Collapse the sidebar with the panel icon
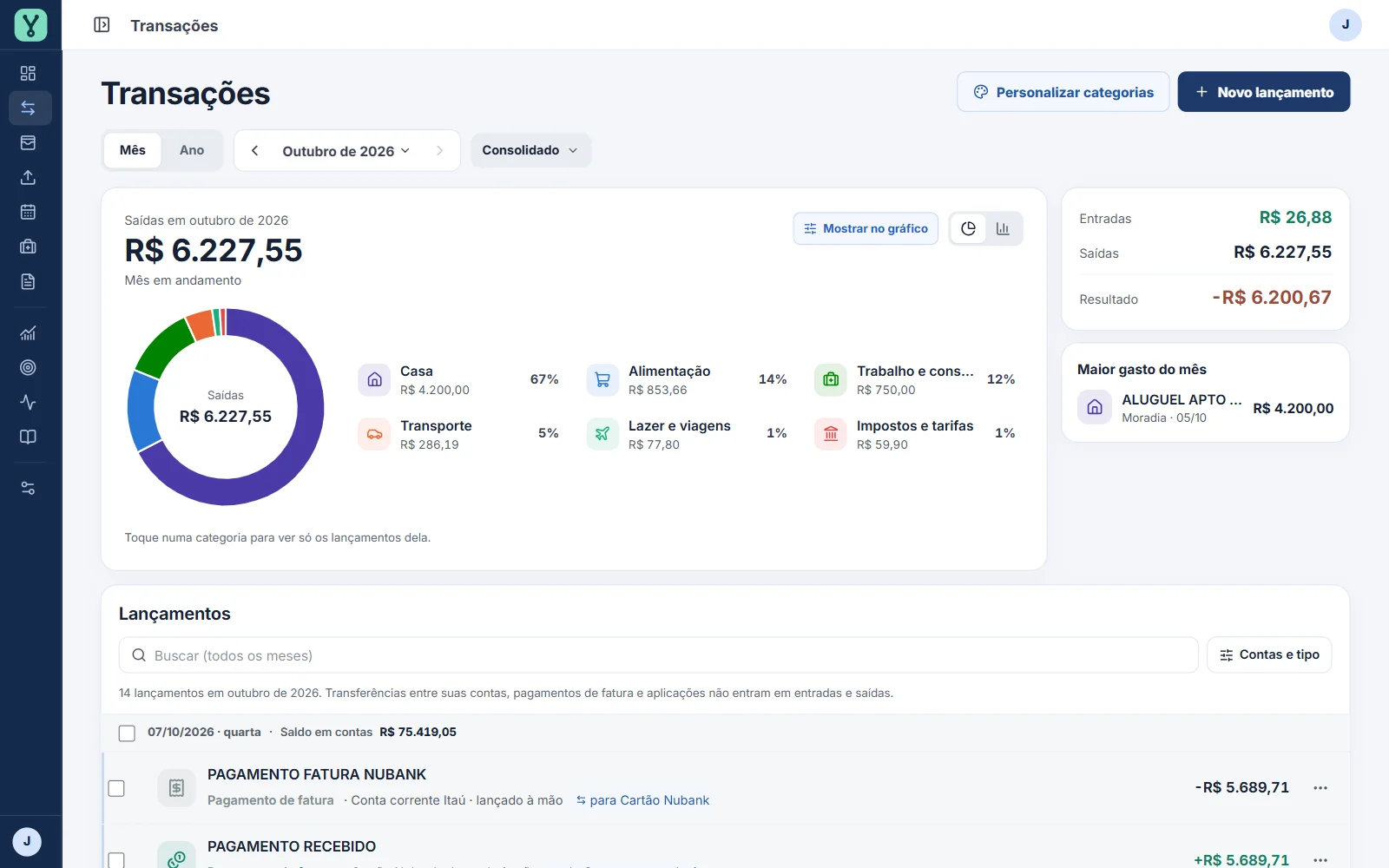 point(102,25)
